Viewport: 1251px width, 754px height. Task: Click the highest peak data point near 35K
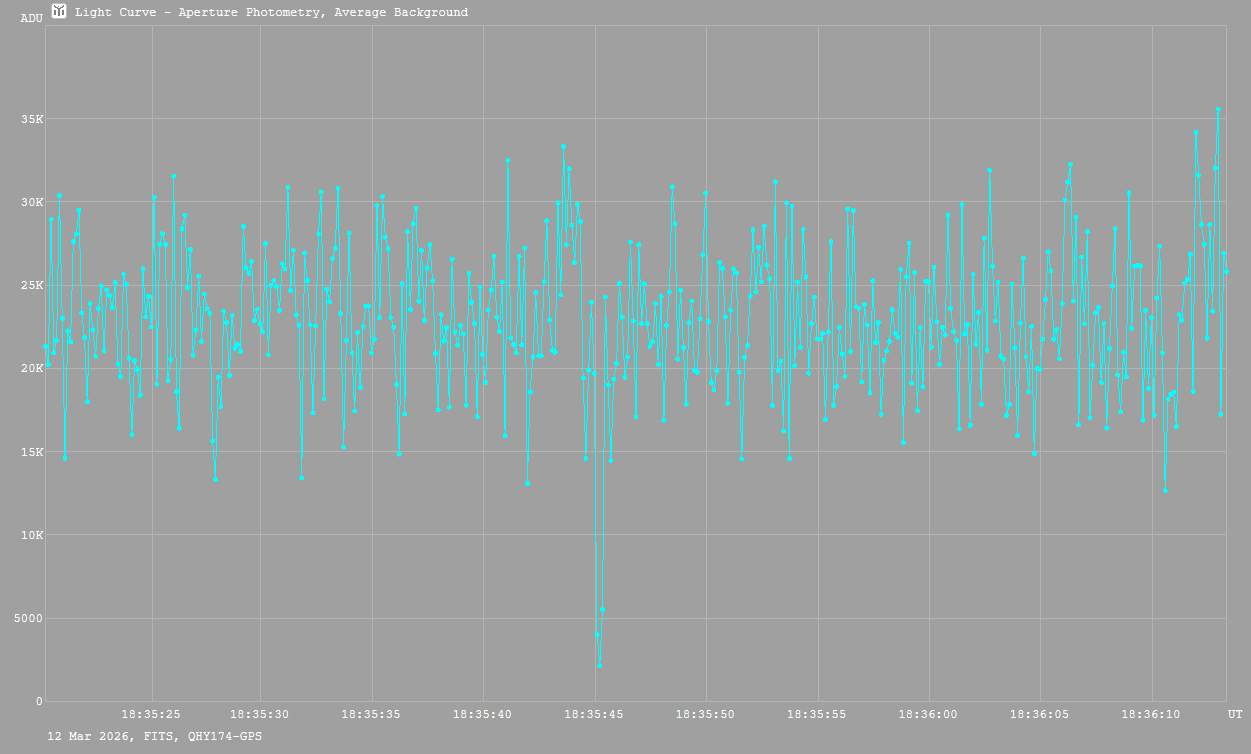[1218, 109]
